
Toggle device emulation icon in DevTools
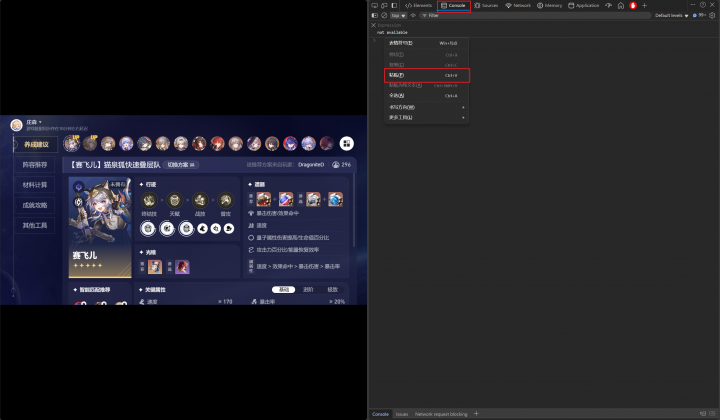tap(384, 6)
